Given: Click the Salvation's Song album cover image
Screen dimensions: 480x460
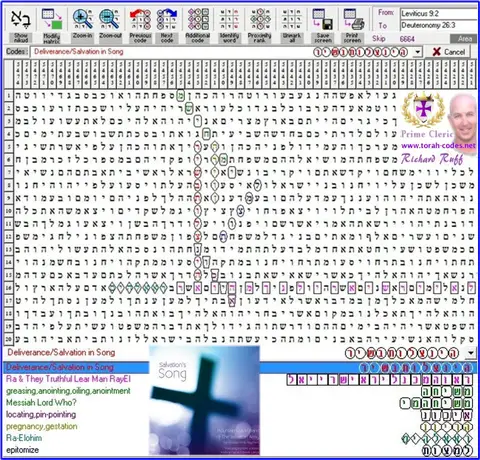Looking at the screenshot, I should coord(204,400).
